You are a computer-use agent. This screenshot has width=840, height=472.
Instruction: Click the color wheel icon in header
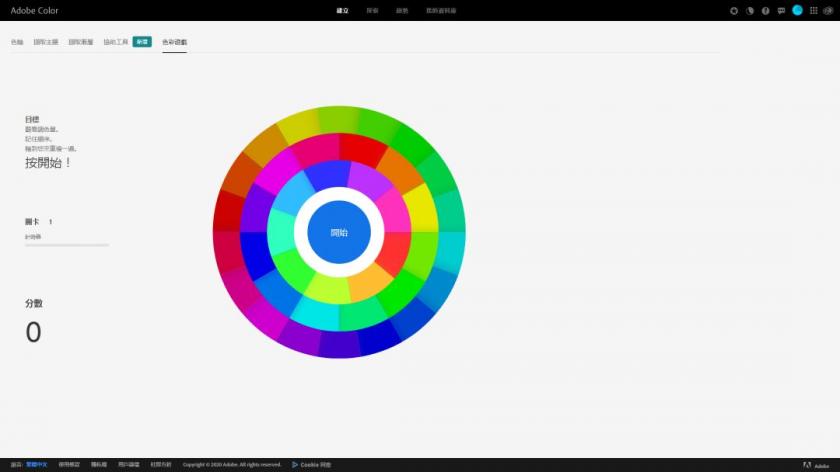pos(734,10)
